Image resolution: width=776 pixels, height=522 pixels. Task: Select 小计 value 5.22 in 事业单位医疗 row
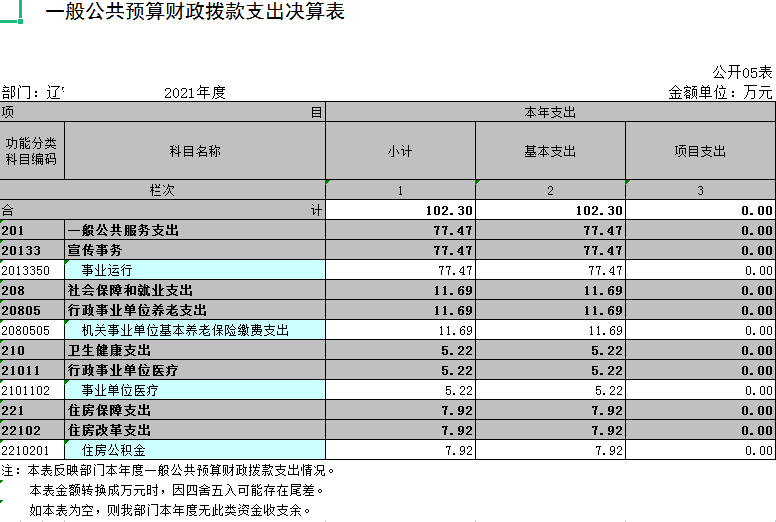(400, 390)
